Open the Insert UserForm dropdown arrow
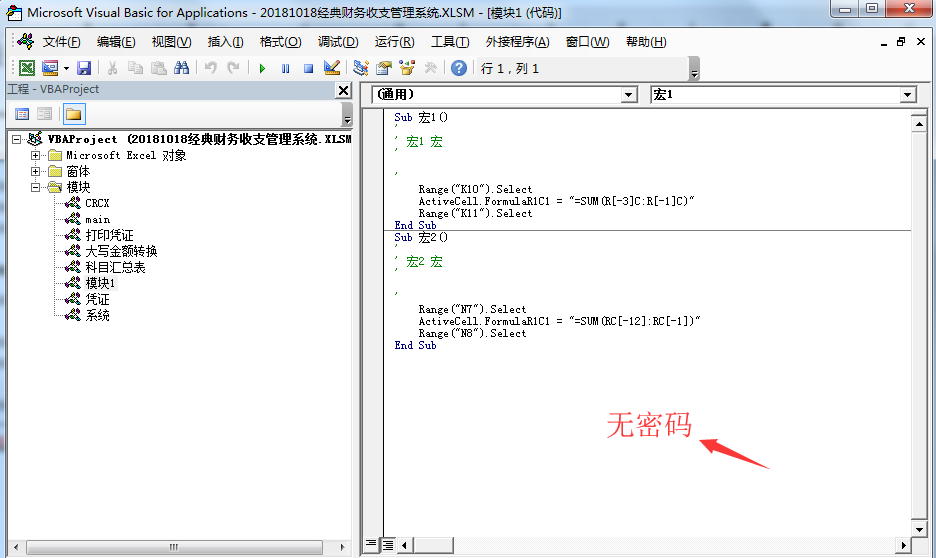The image size is (936, 558). 66,68
